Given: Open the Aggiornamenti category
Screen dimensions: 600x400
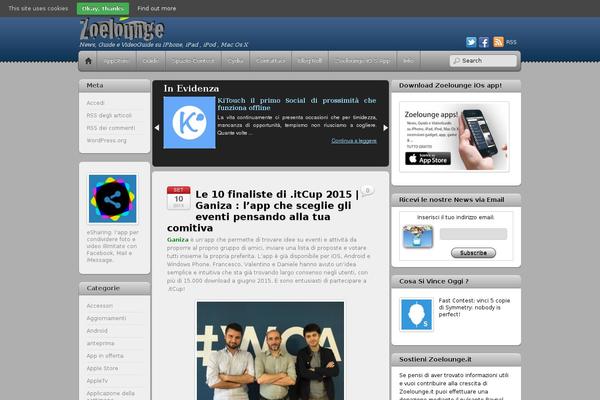Looking at the screenshot, I should (106, 318).
